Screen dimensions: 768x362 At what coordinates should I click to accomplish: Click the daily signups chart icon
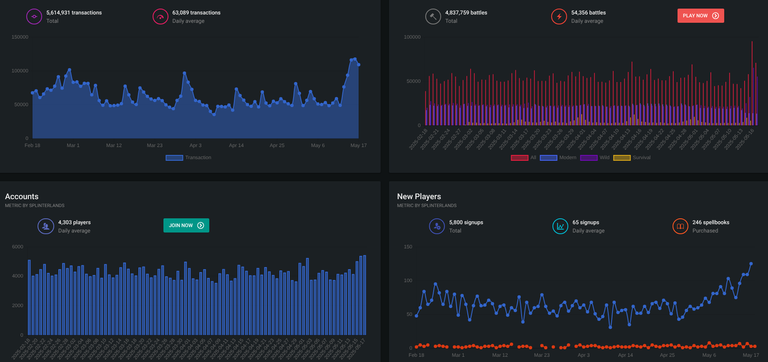click(x=560, y=226)
